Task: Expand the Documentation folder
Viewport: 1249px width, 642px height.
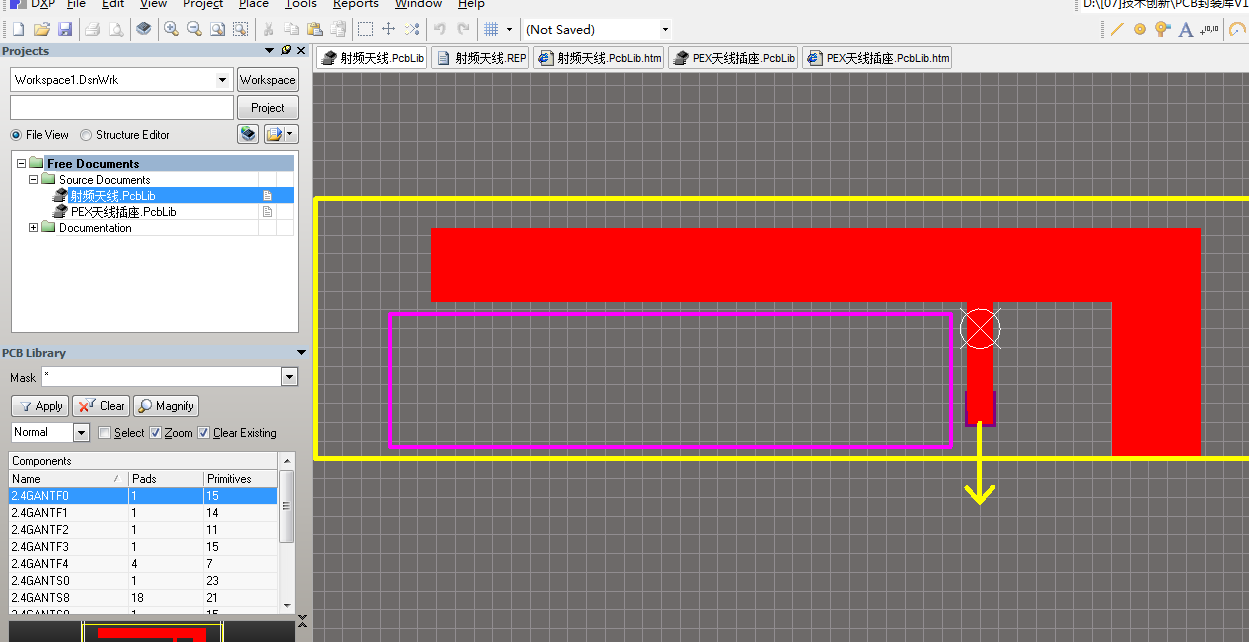Action: pyautogui.click(x=33, y=227)
